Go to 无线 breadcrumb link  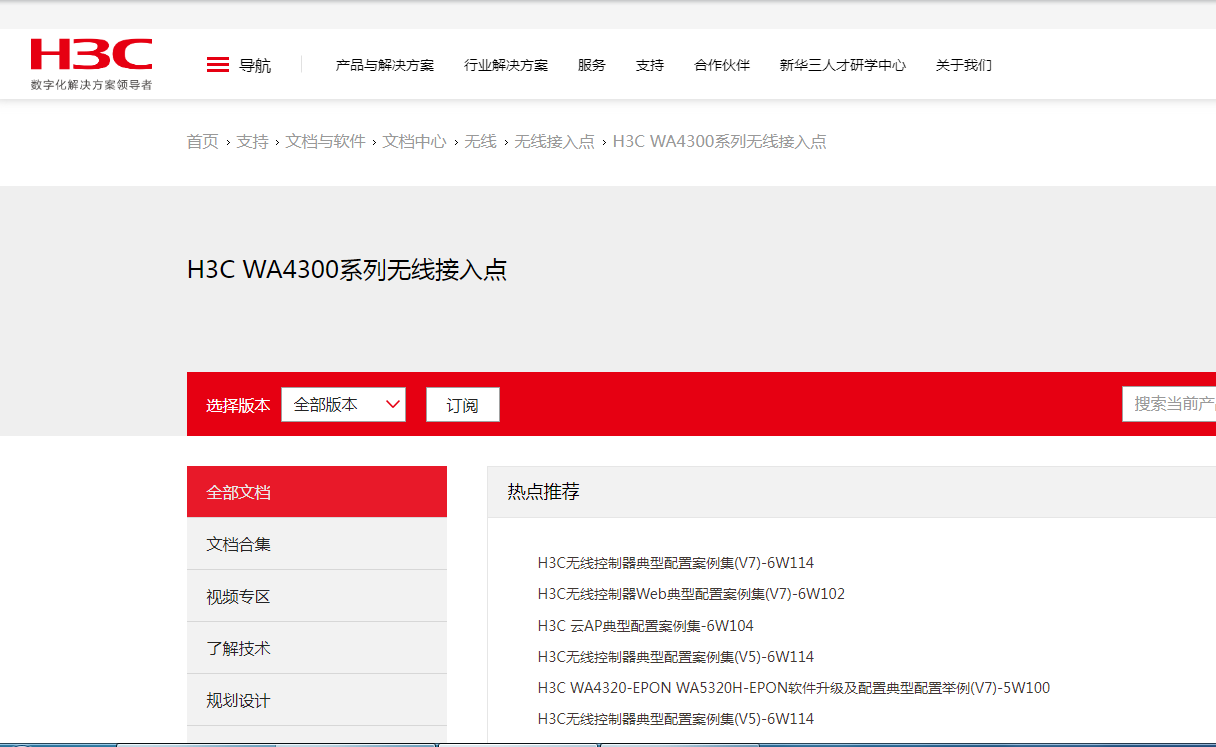click(480, 142)
